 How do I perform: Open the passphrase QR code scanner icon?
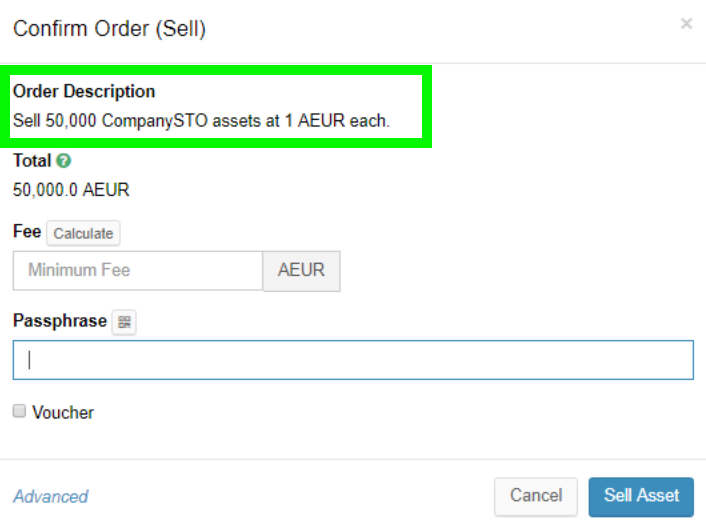tap(124, 322)
